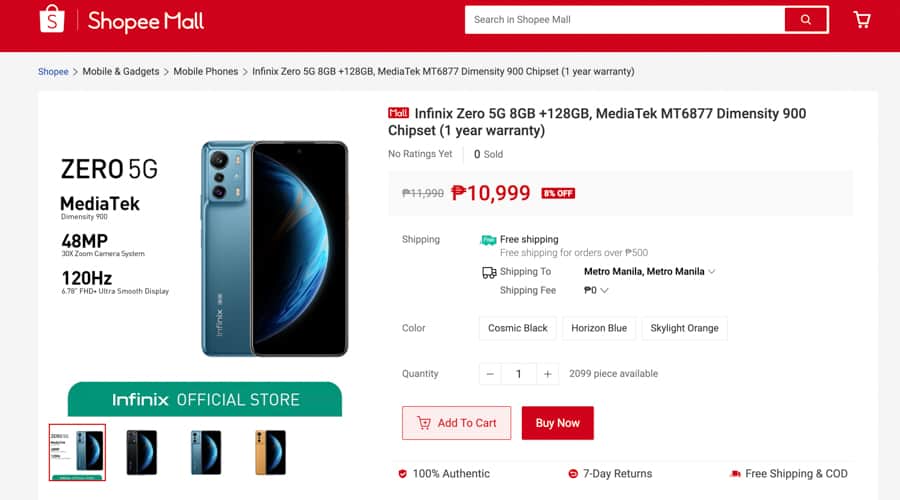900x500 pixels.
Task: Expand the Metro Manila shipping location dropdown
Action: tap(650, 271)
